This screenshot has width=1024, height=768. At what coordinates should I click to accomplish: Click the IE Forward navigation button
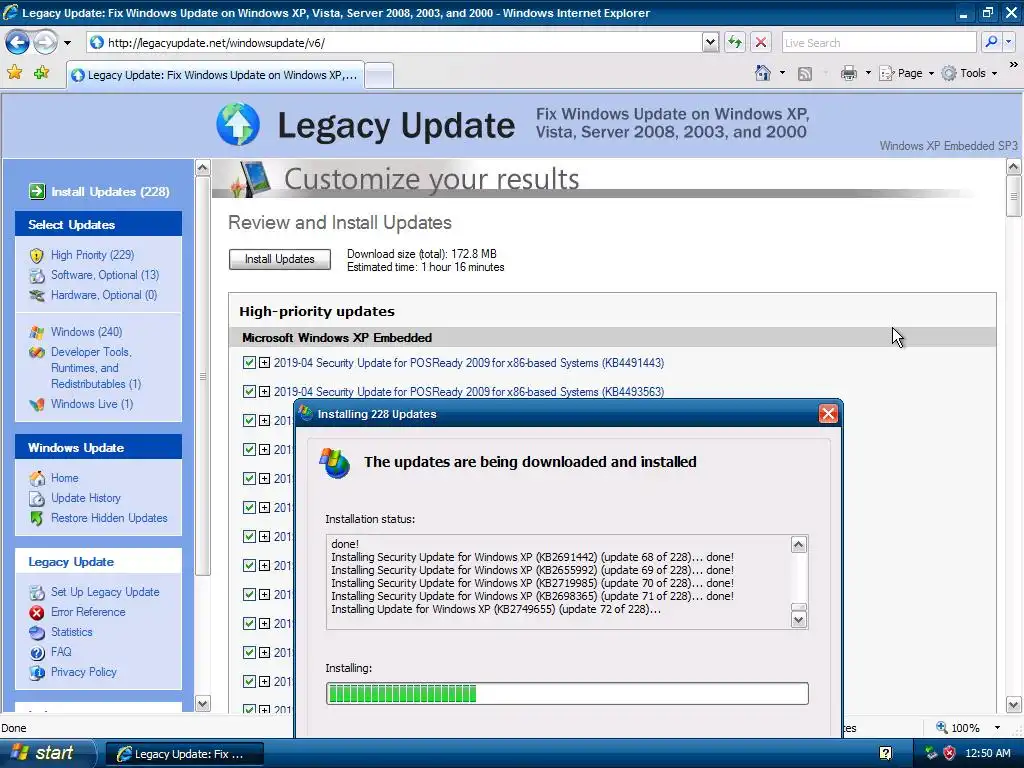(46, 42)
